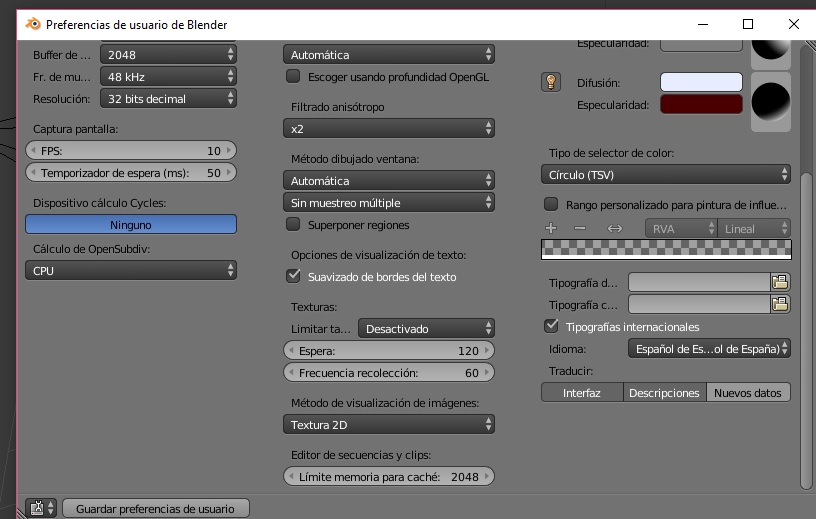Minimize the Preferencias de usuario window

703,24
